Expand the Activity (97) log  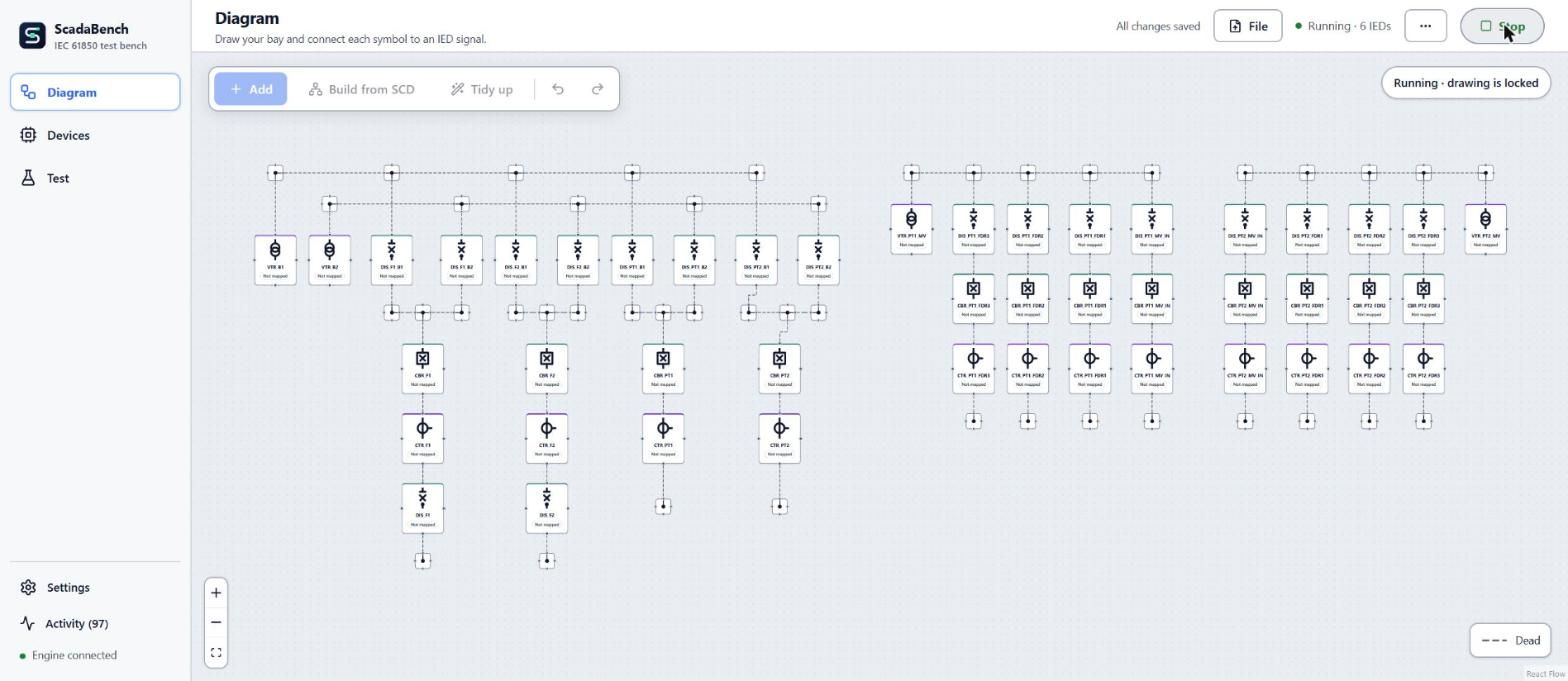pyautogui.click(x=77, y=623)
